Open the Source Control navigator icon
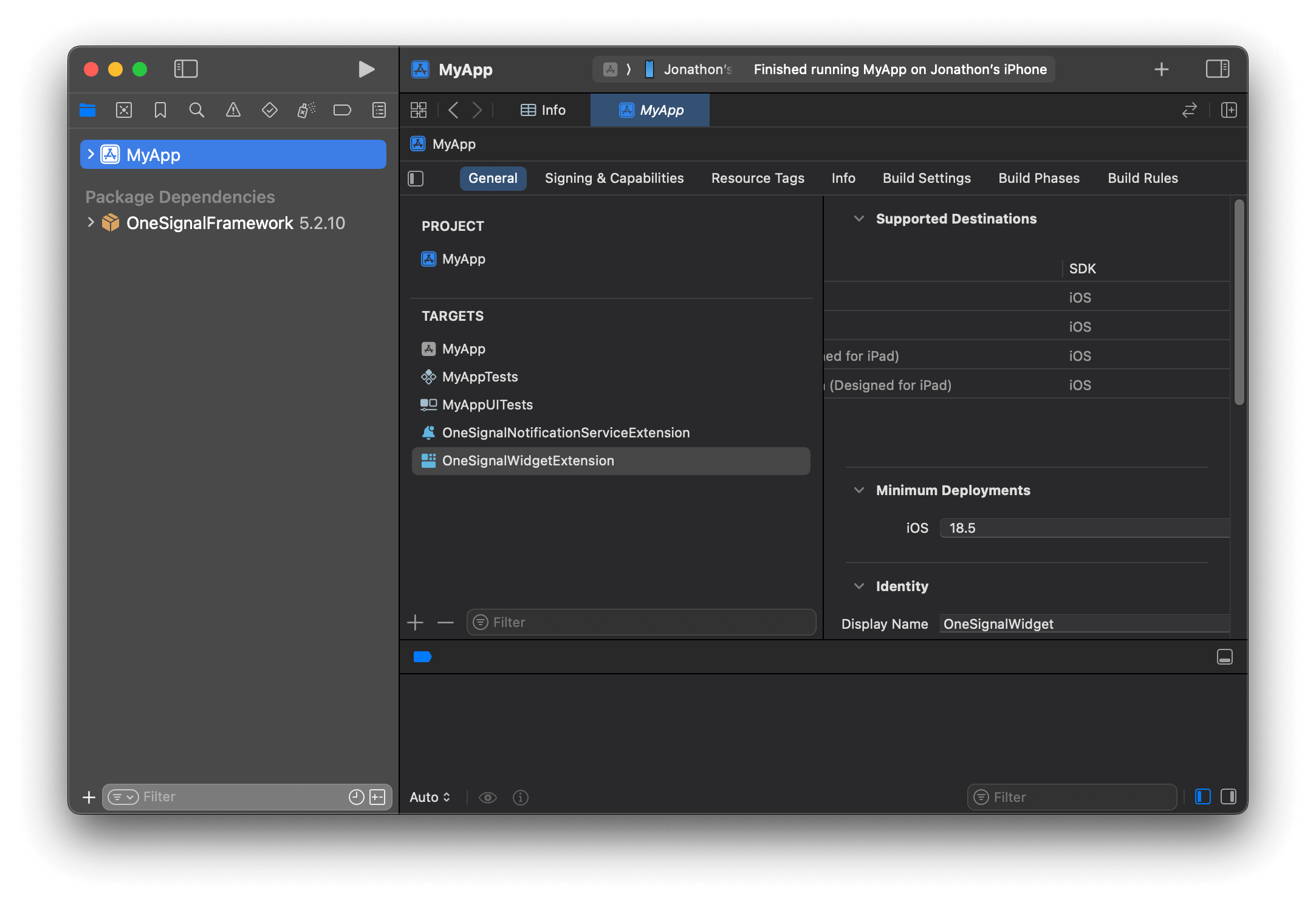This screenshot has height=904, width=1316. click(124, 110)
